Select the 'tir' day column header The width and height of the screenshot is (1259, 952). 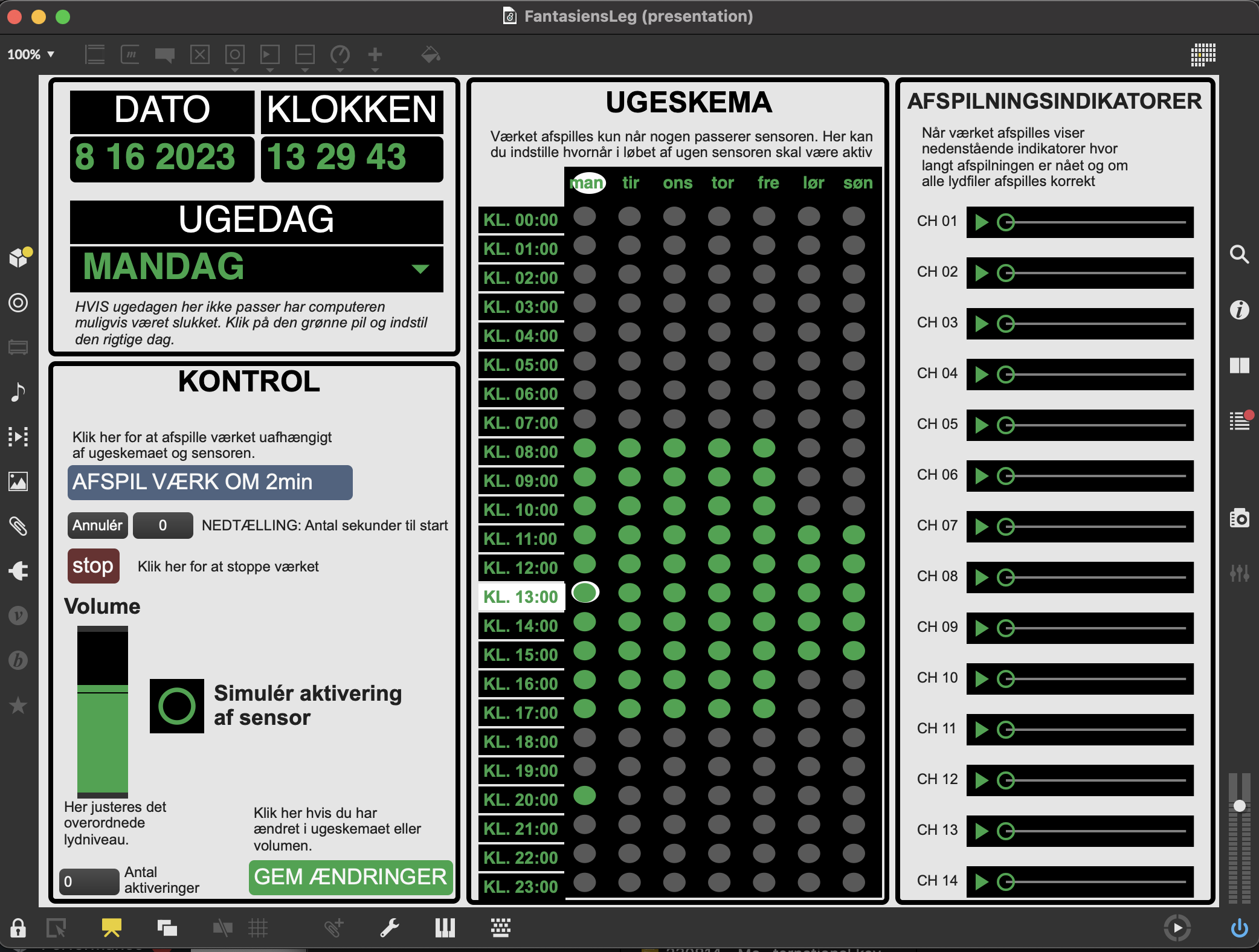tap(631, 182)
